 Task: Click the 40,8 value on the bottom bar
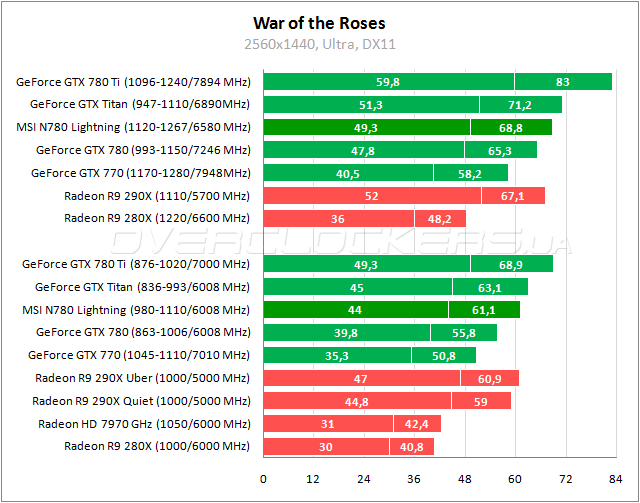(x=411, y=447)
